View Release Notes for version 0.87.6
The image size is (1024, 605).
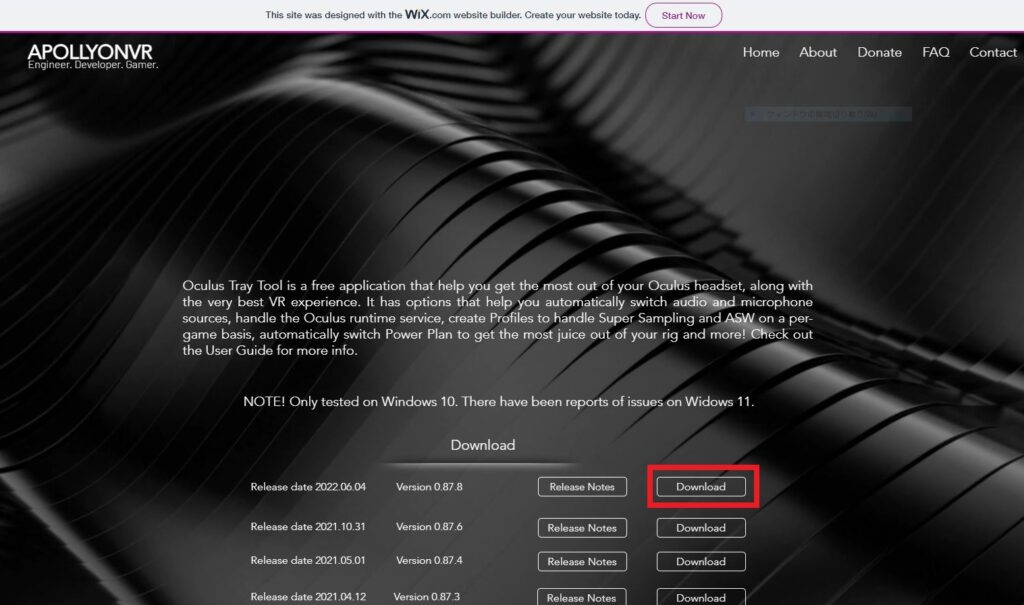click(x=582, y=528)
